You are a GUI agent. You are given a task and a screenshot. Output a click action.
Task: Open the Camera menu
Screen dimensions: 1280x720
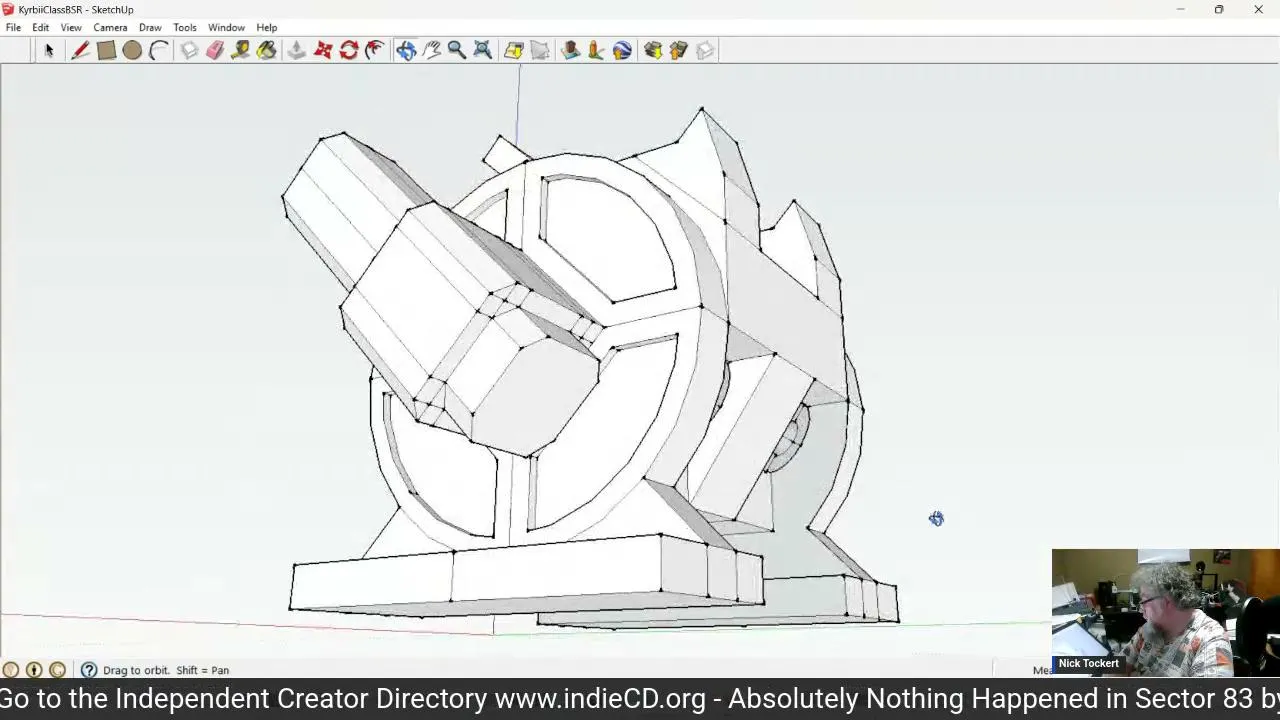(x=110, y=27)
